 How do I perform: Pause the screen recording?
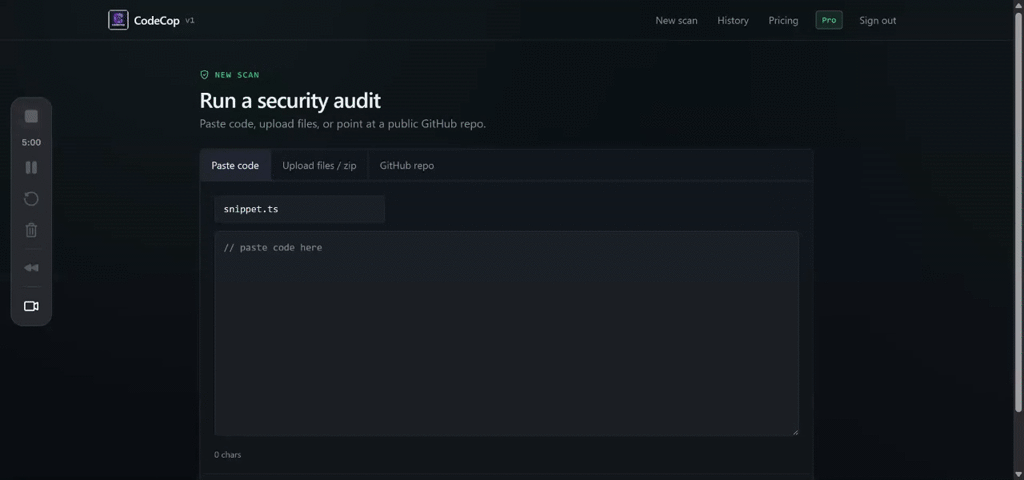(31, 168)
